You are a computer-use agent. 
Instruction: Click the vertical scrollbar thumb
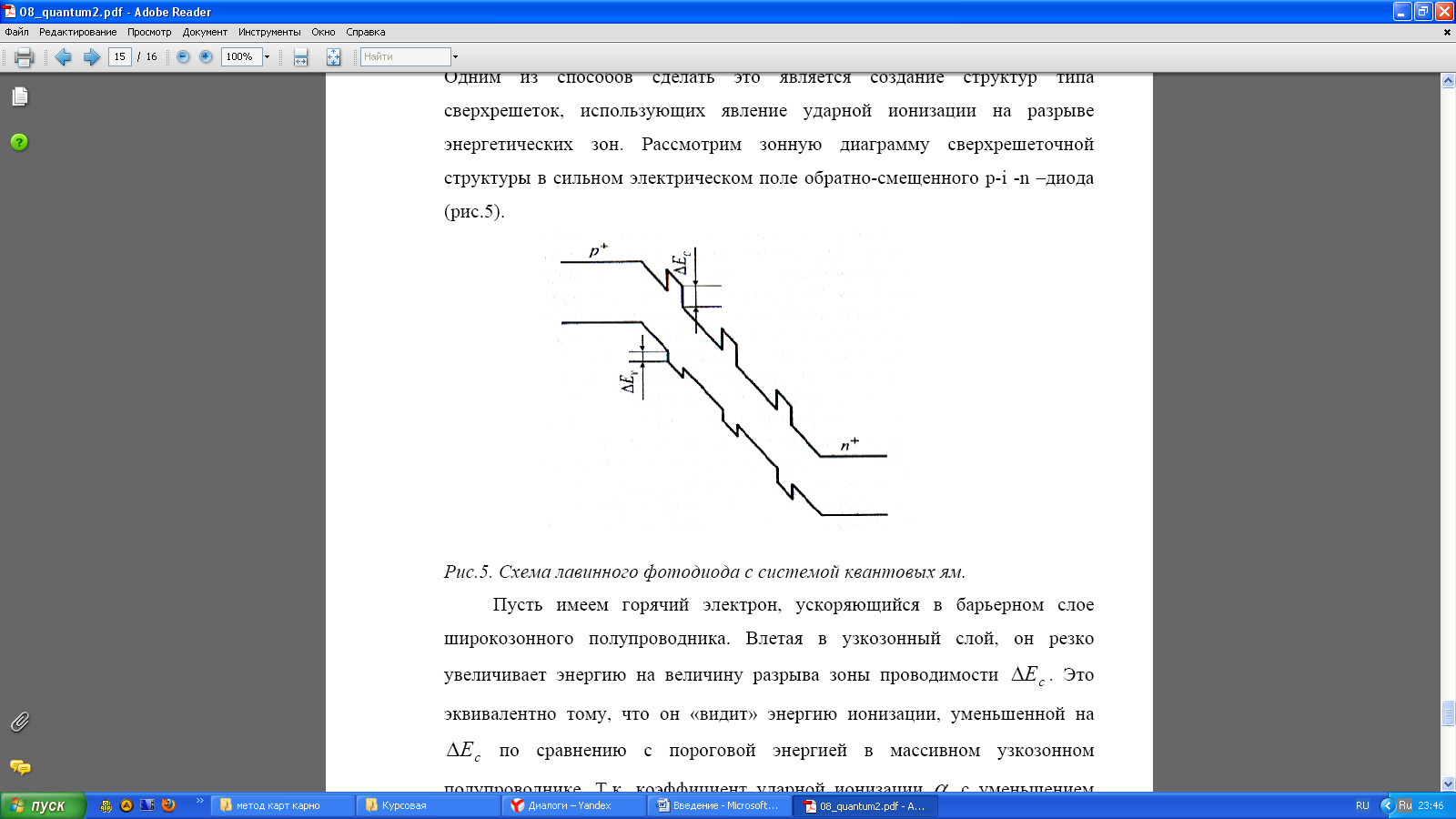1448,713
